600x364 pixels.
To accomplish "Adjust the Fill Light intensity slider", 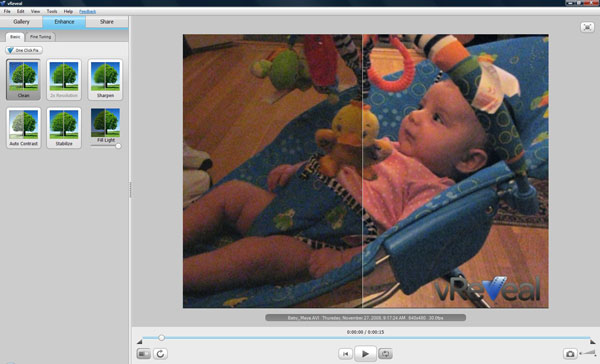I will [x=118, y=146].
